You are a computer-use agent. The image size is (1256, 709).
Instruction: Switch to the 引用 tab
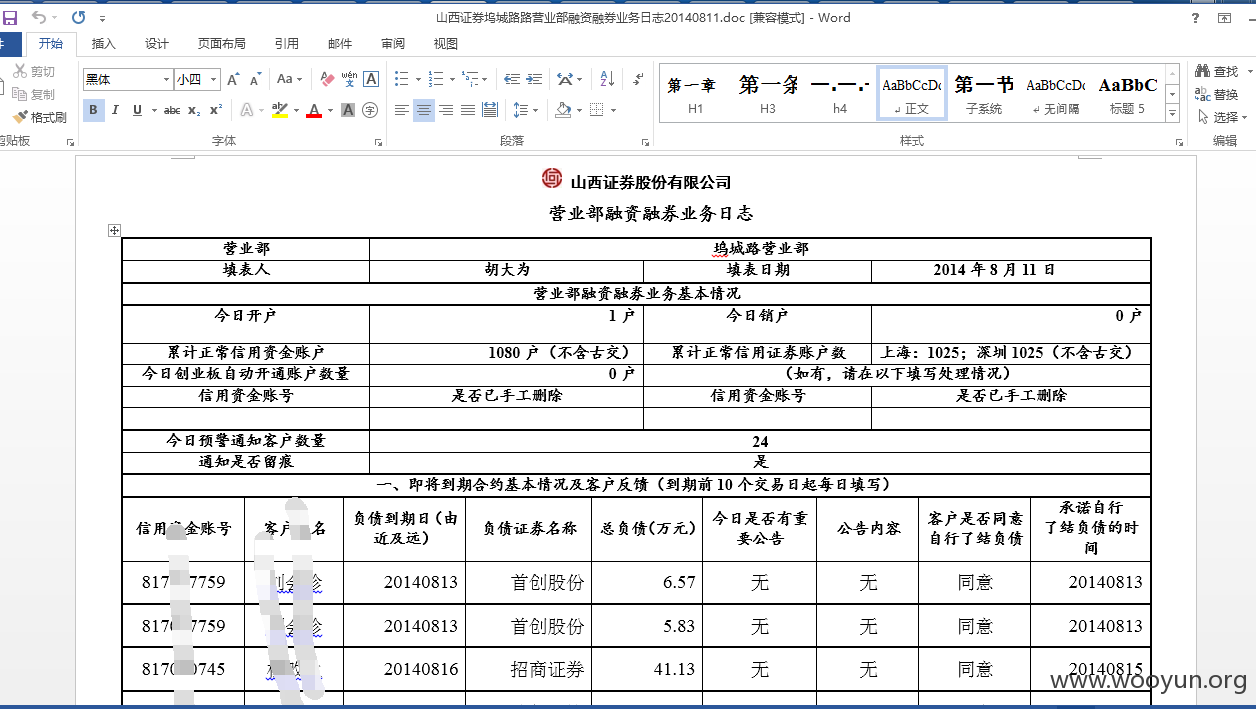(287, 44)
